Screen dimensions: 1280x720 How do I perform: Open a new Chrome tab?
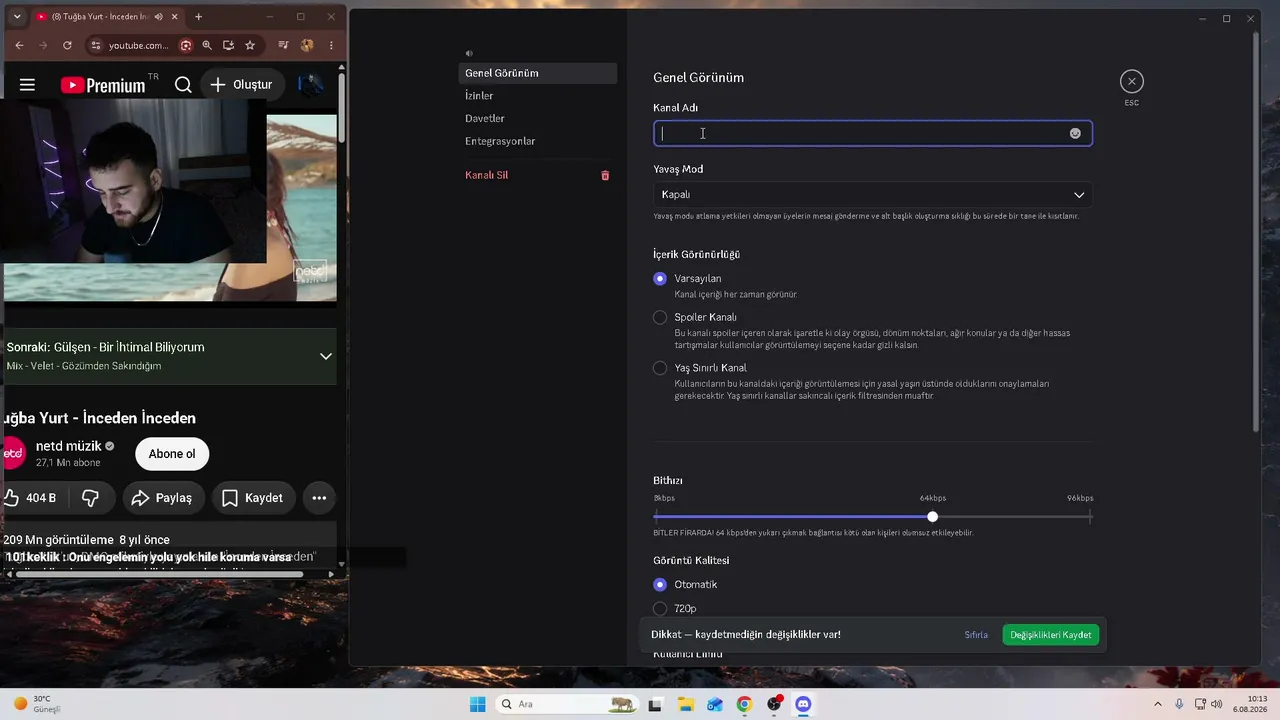pos(198,17)
